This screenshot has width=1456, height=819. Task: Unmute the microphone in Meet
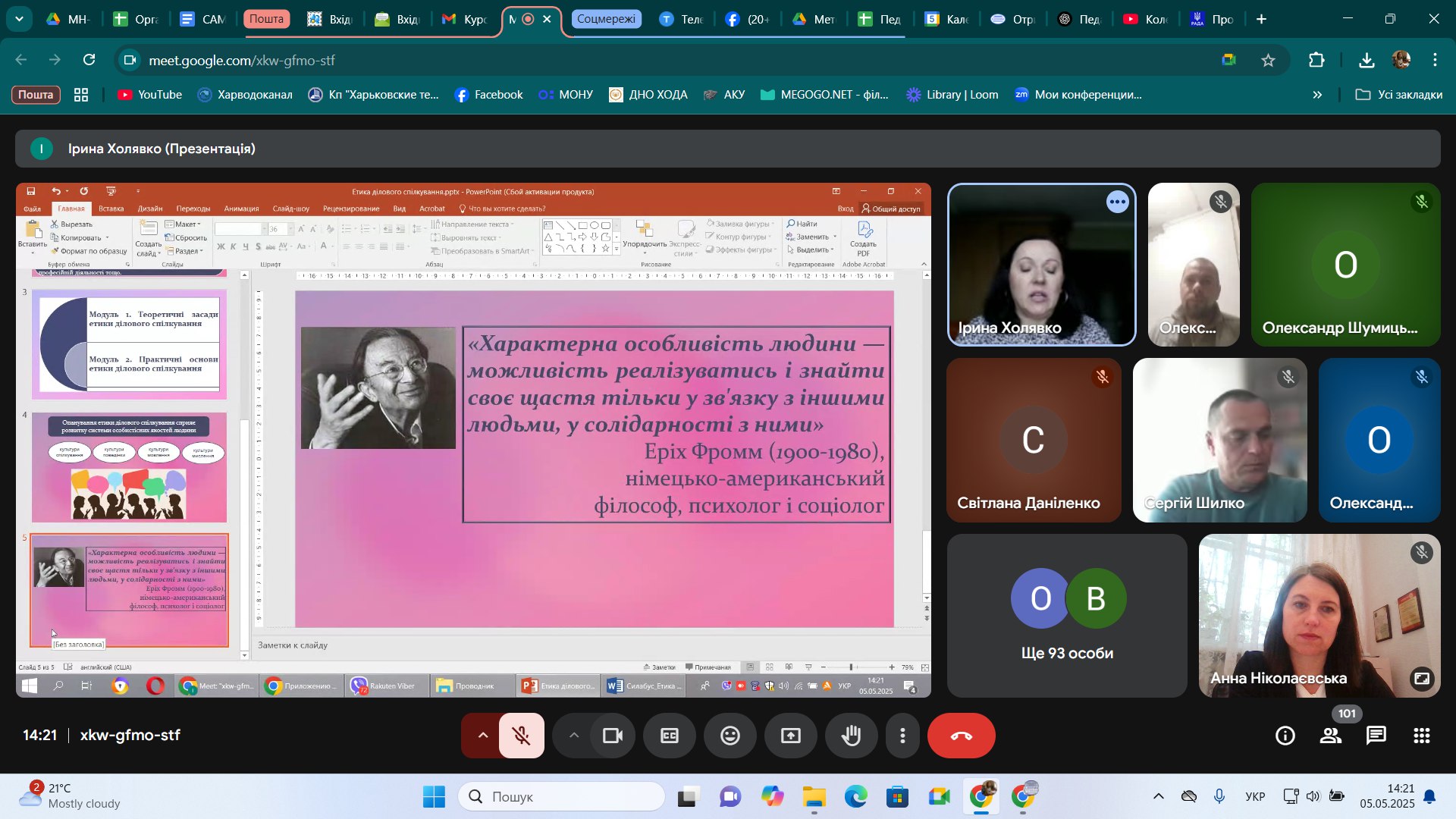[522, 736]
